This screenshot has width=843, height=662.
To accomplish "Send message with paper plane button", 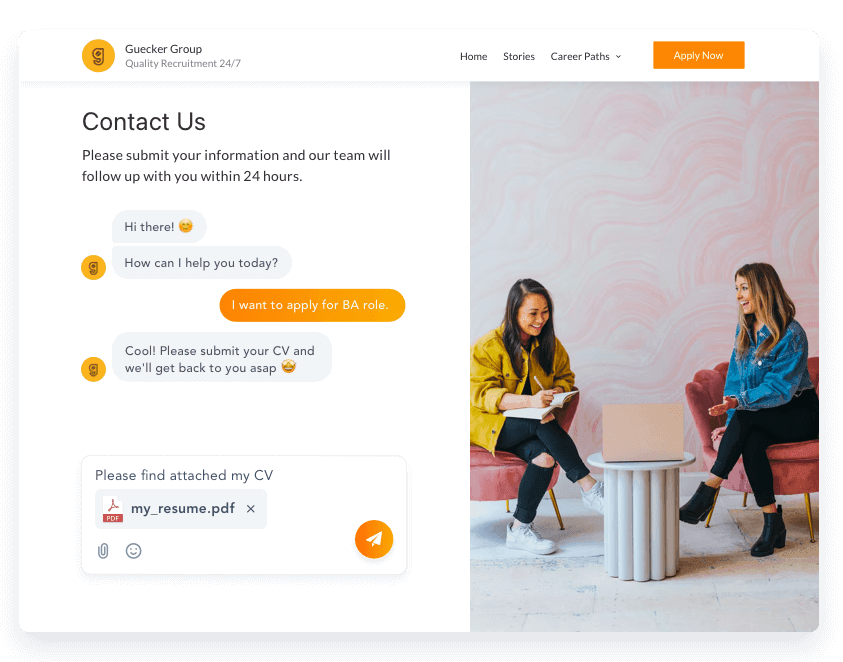I will point(374,539).
